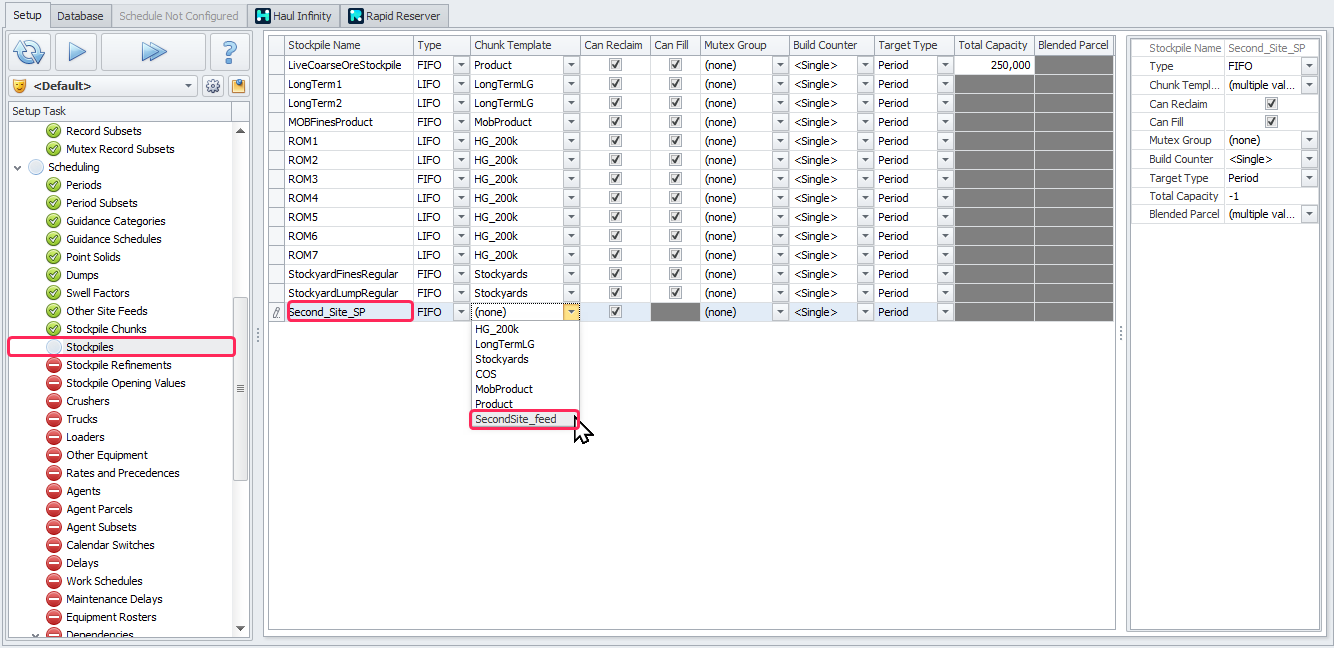The width and height of the screenshot is (1336, 648).
Task: Uncheck Can Reclaim for LiveCoarseOreStockpile
Action: tap(615, 65)
